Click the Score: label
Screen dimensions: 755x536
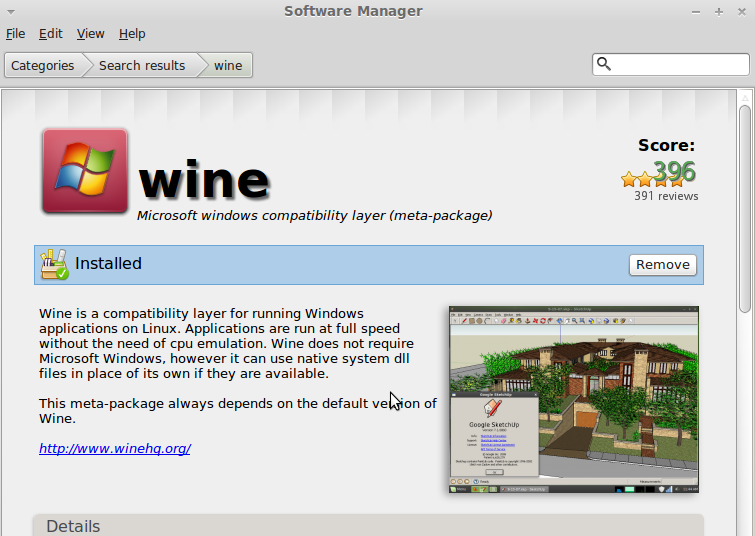point(666,145)
